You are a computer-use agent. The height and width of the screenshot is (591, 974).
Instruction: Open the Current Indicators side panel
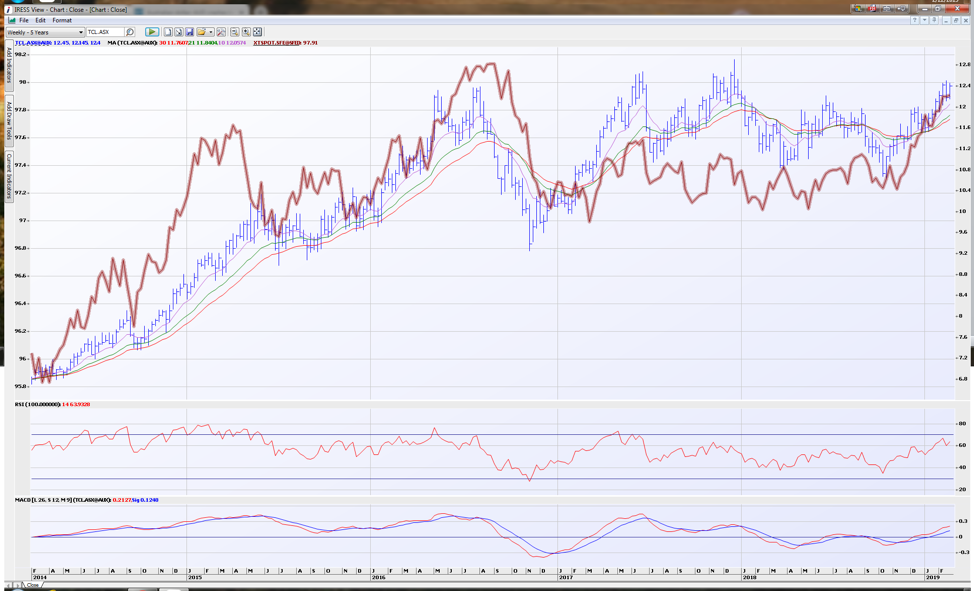pos(9,176)
